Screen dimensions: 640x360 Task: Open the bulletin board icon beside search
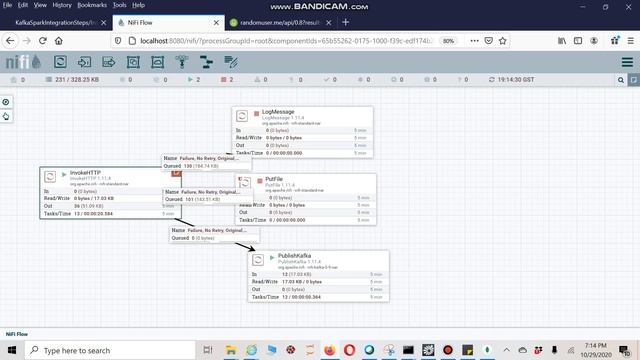point(633,80)
